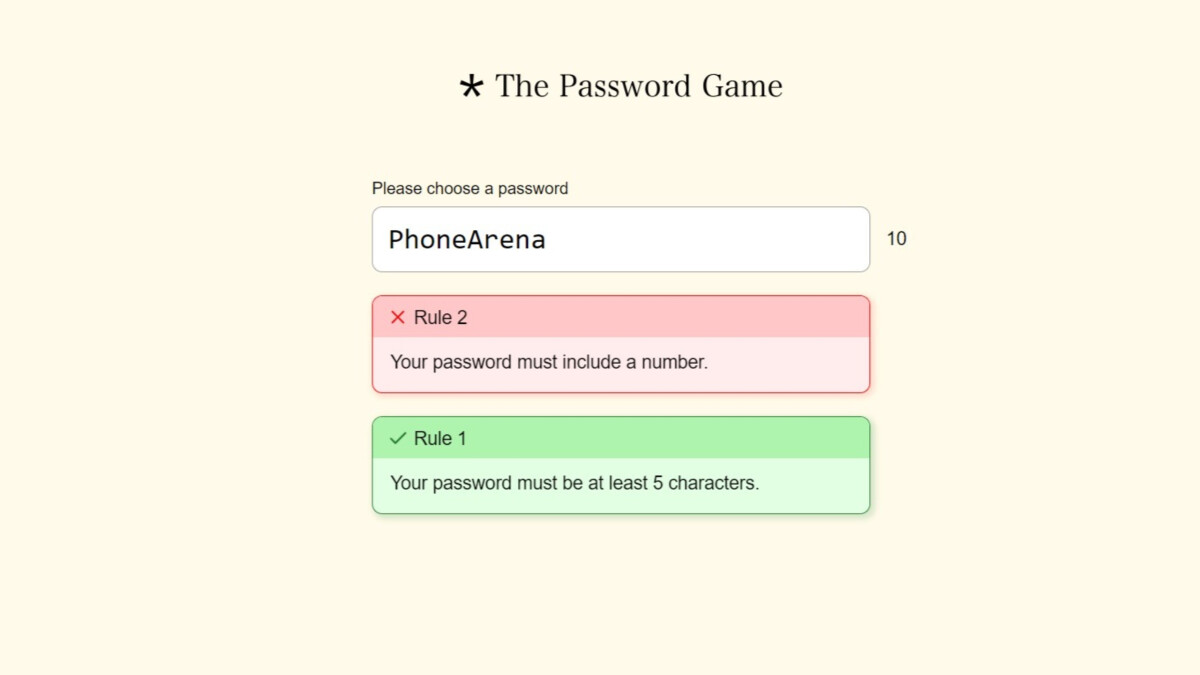Click inside the password input field
The width and height of the screenshot is (1200, 675).
[x=620, y=239]
